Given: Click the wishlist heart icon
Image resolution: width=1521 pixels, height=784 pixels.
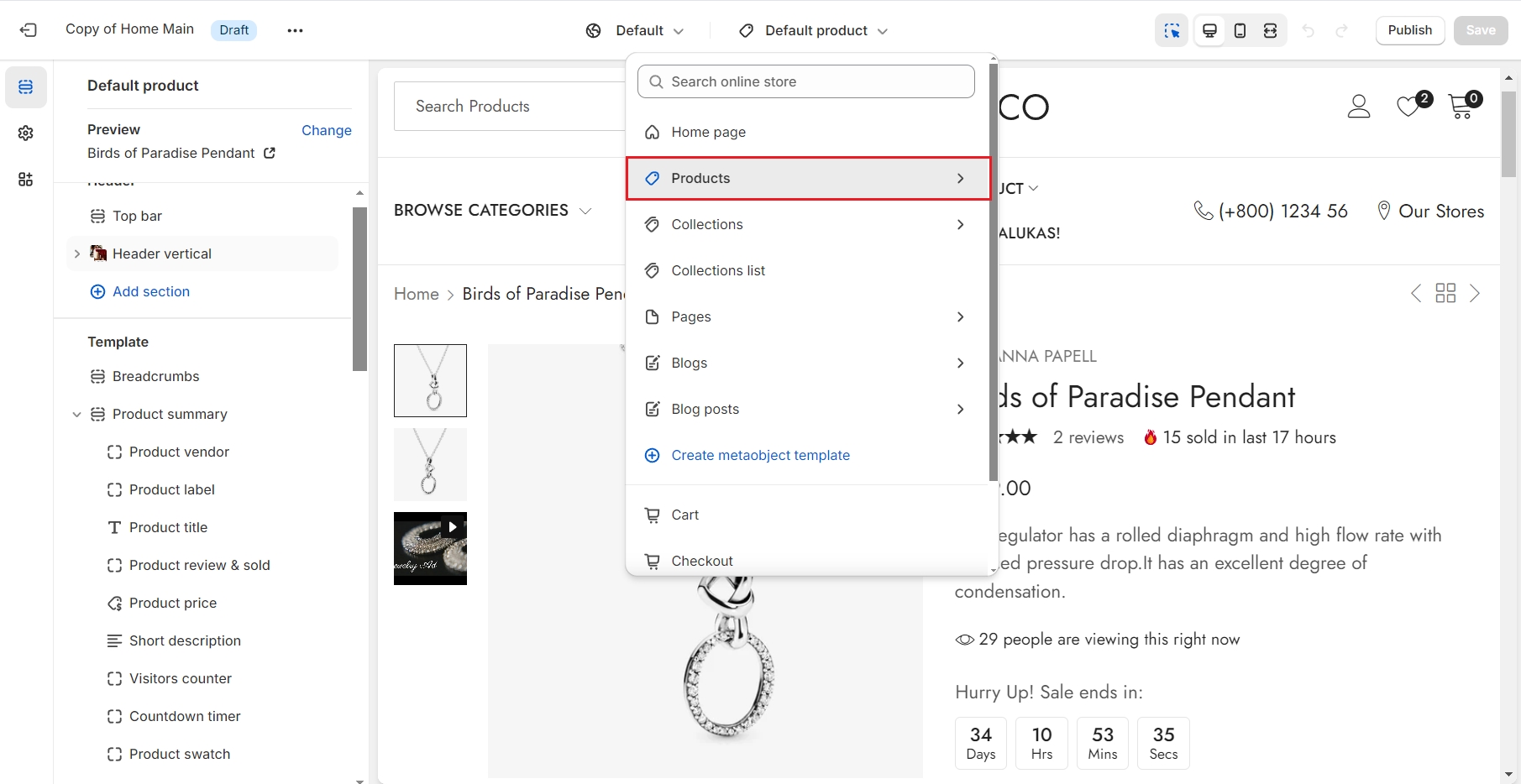Looking at the screenshot, I should 1408,107.
